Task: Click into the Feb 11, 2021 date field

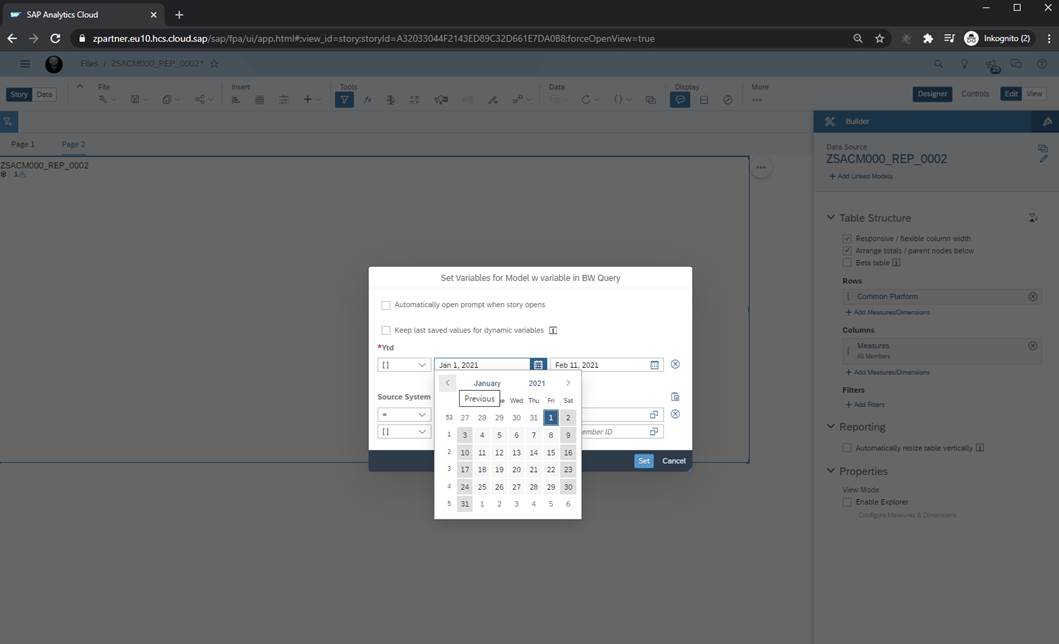Action: coord(598,365)
